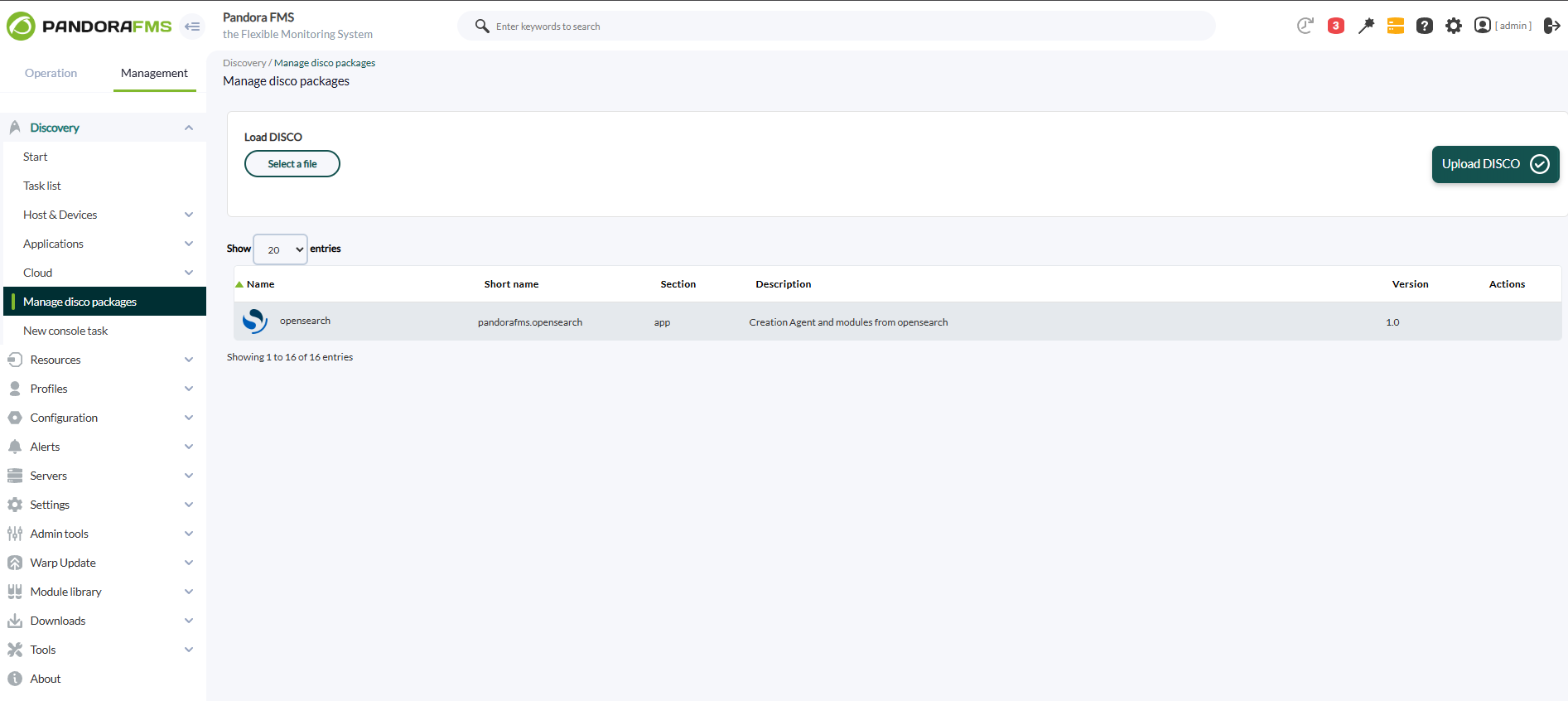Sort by Version column header

[1410, 284]
